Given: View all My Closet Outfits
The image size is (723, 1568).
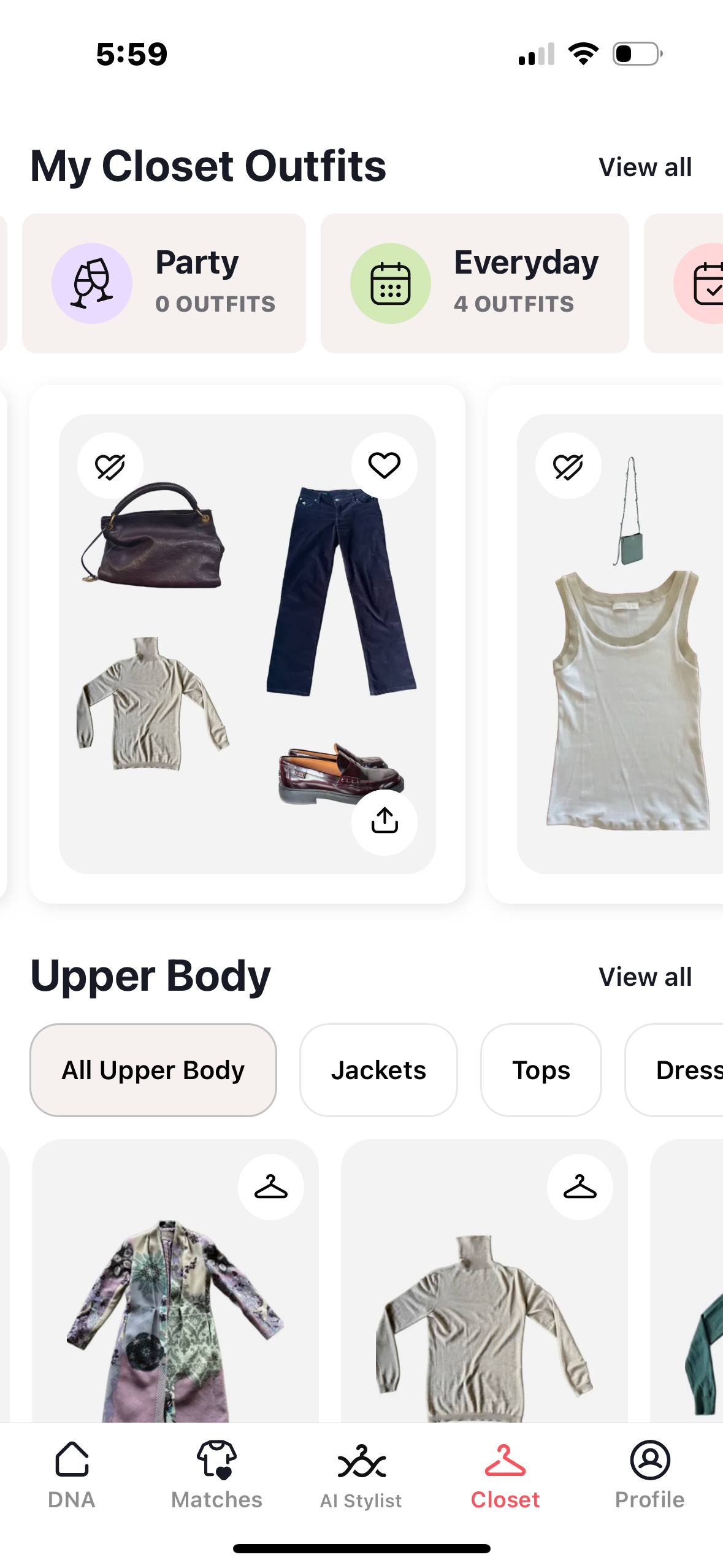Looking at the screenshot, I should point(645,167).
